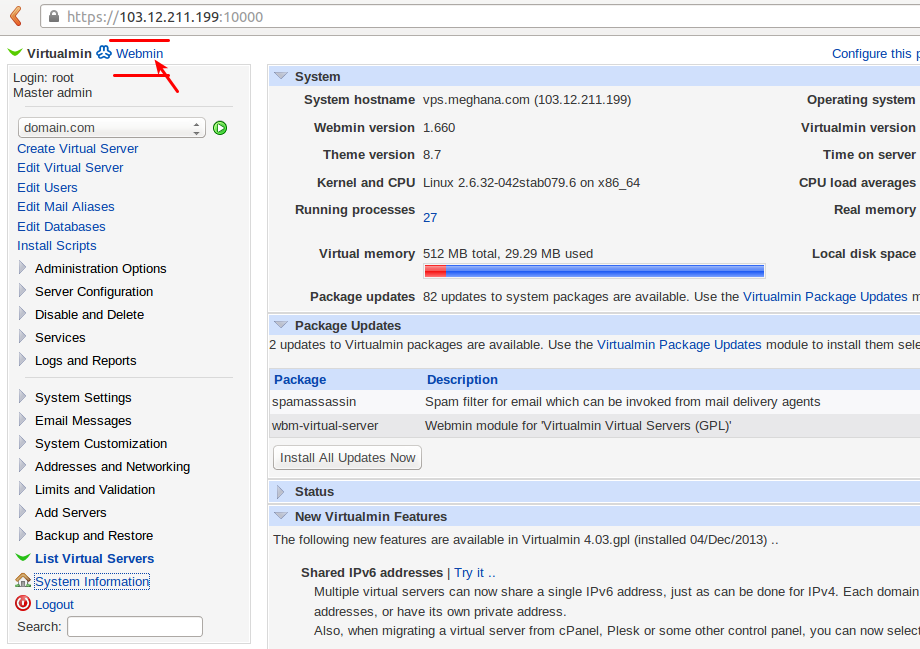The width and height of the screenshot is (920, 649).
Task: Click the Logout link
Action: pos(55,604)
